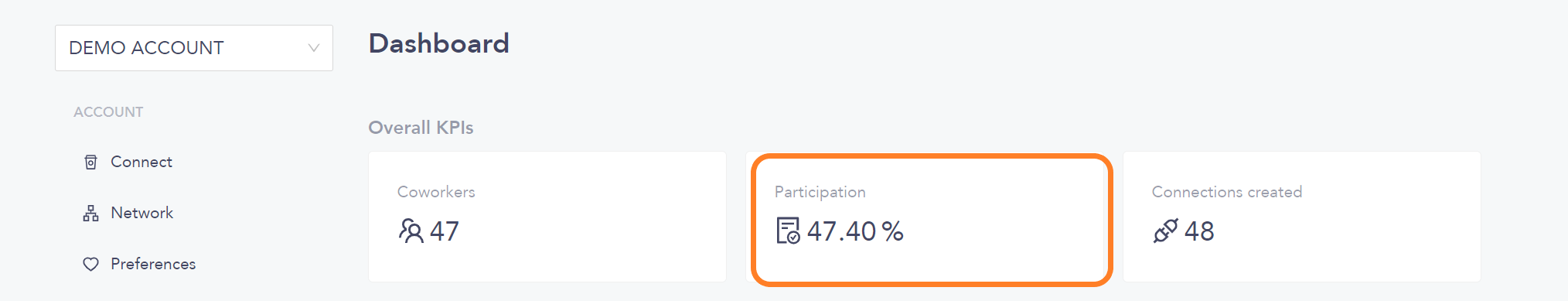Click the 47.40 % participation value
Image resolution: width=1568 pixels, height=301 pixels.
855,231
